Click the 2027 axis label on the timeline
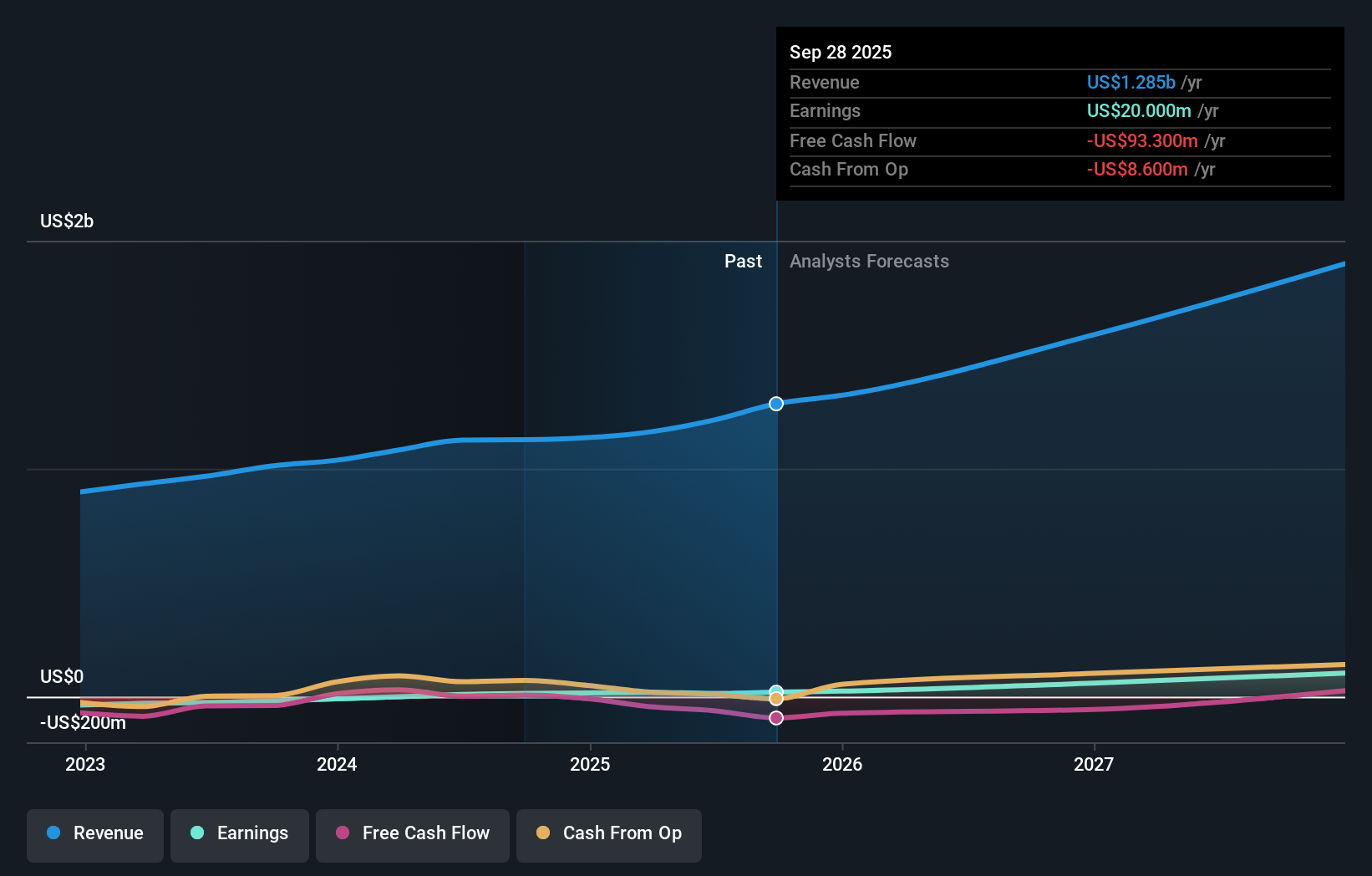 point(1095,764)
